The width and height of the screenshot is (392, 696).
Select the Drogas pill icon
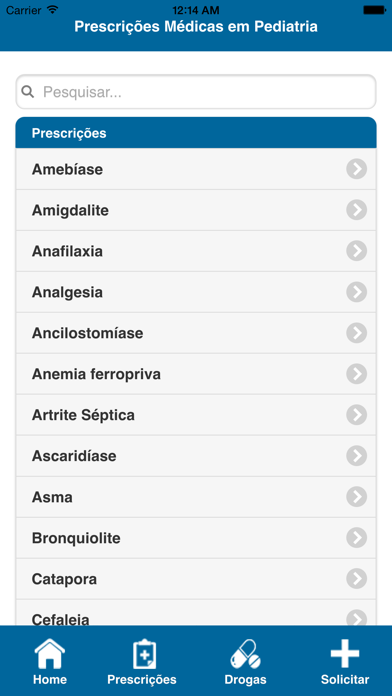[x=245, y=654]
